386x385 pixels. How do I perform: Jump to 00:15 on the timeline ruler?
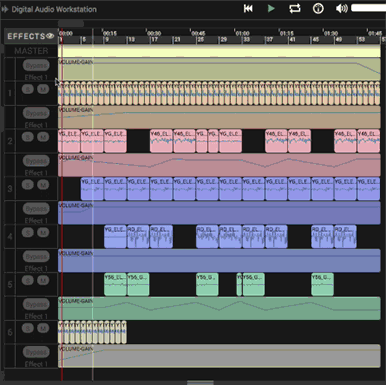click(110, 33)
